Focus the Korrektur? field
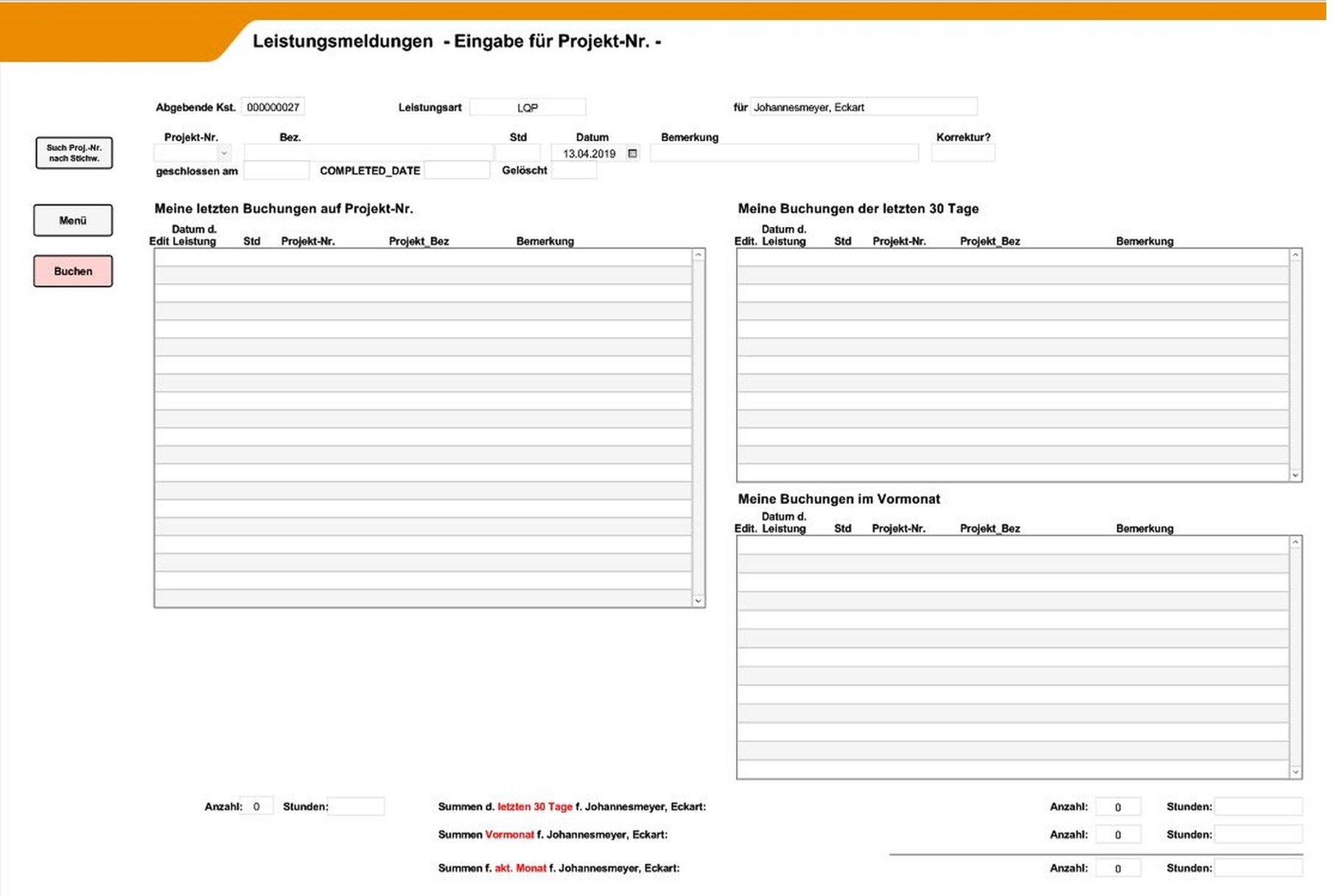The image size is (1344, 896). (963, 153)
